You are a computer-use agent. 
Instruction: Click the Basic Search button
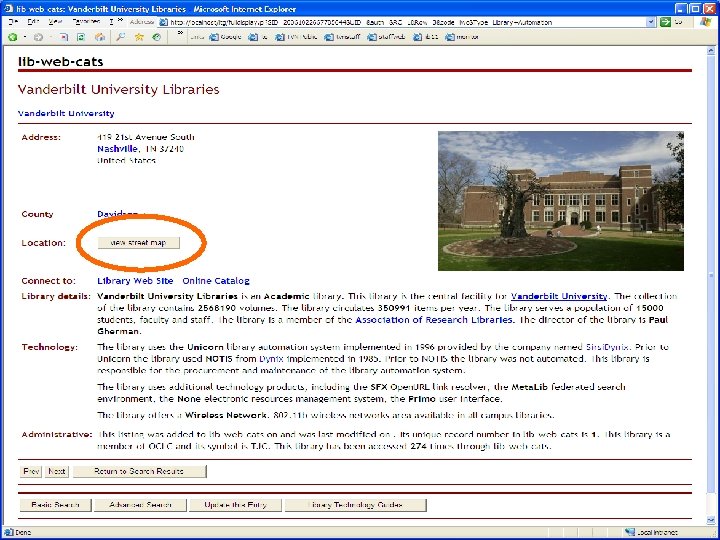coord(56,505)
